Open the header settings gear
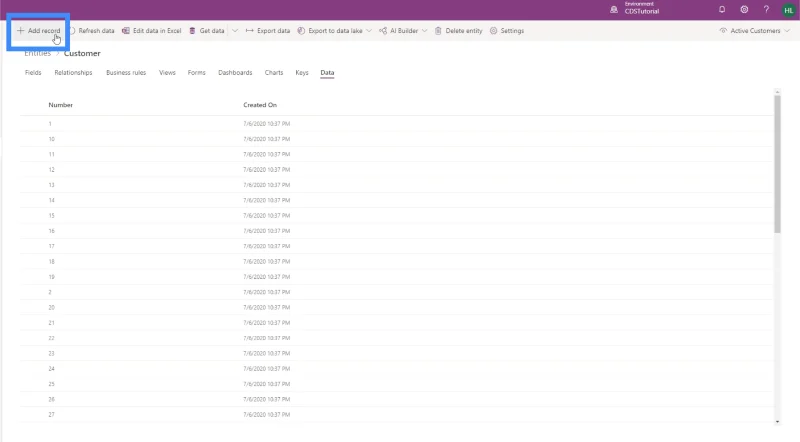Screen dimensions: 800x442 [x=744, y=9]
